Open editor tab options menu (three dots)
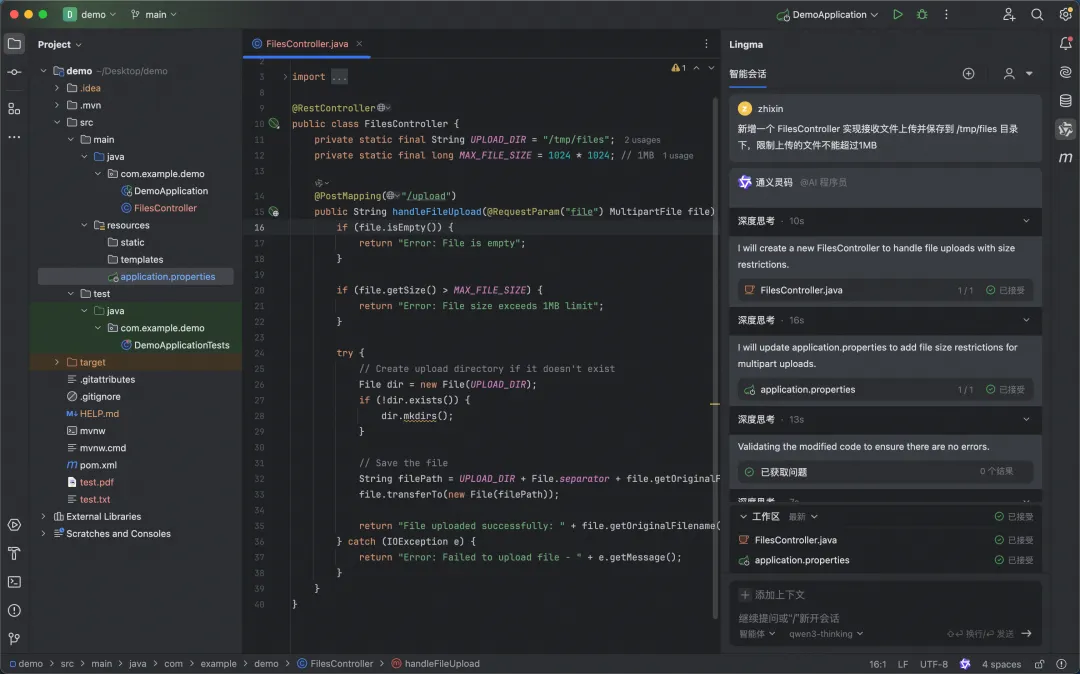 706,43
